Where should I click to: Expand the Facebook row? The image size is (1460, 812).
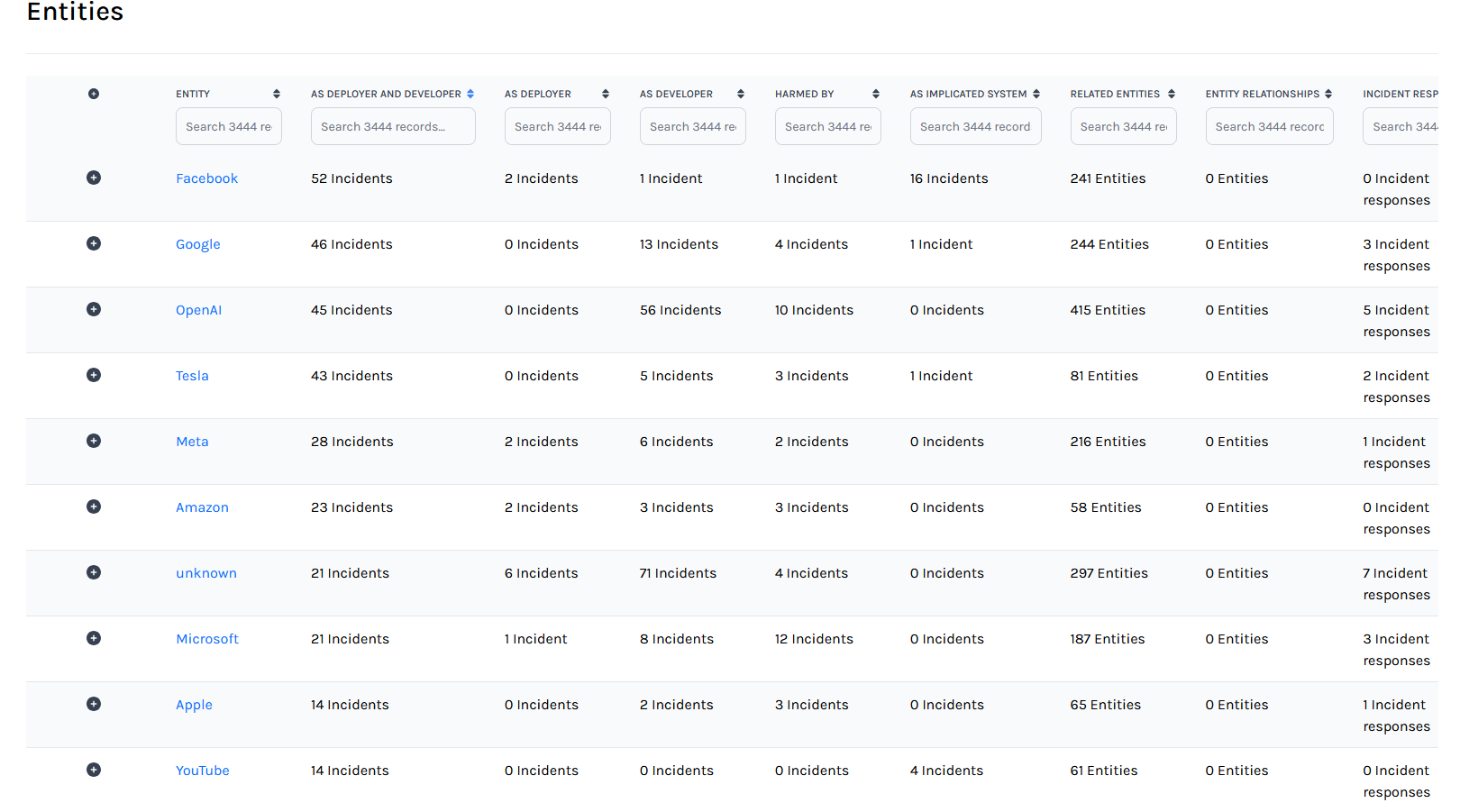(x=94, y=178)
